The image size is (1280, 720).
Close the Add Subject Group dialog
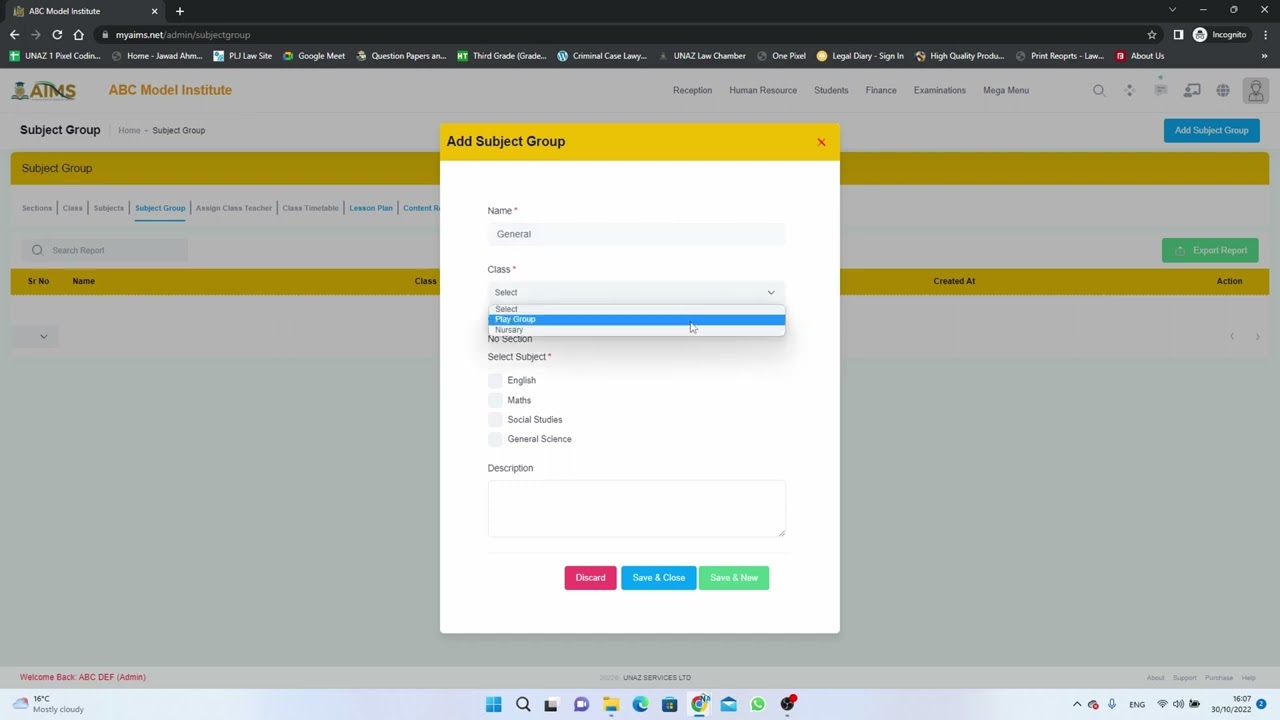coord(821,142)
